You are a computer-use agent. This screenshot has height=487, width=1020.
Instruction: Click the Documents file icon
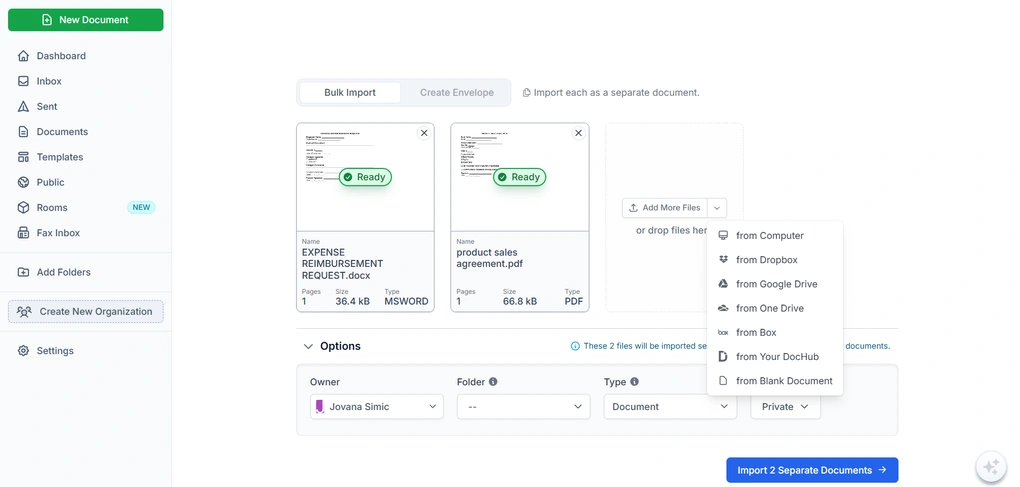[x=23, y=132]
